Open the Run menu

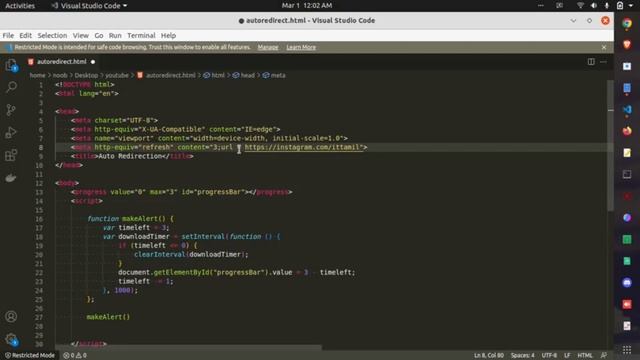115,36
